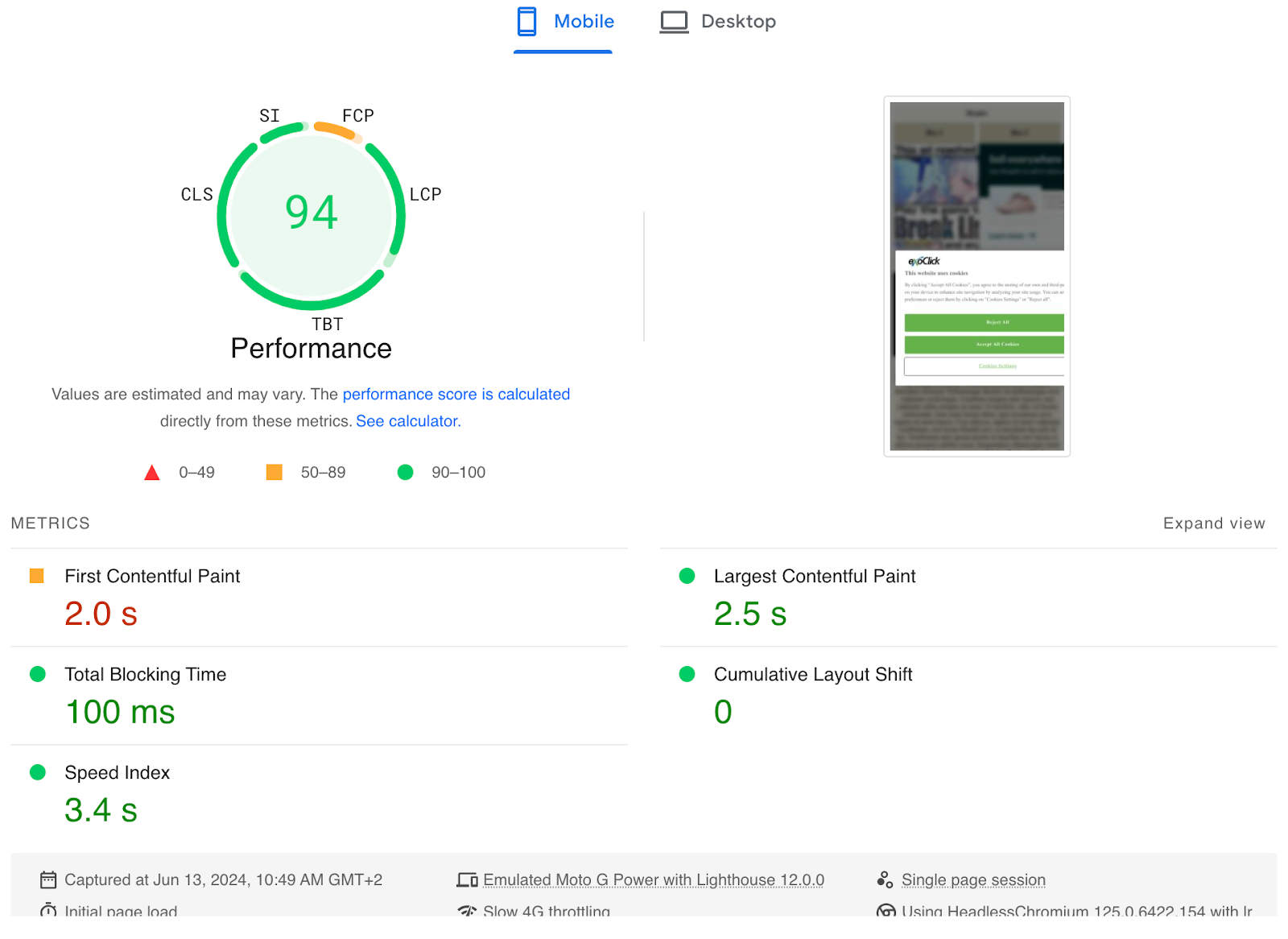
Task: Click the mobile phone icon
Action: click(527, 22)
